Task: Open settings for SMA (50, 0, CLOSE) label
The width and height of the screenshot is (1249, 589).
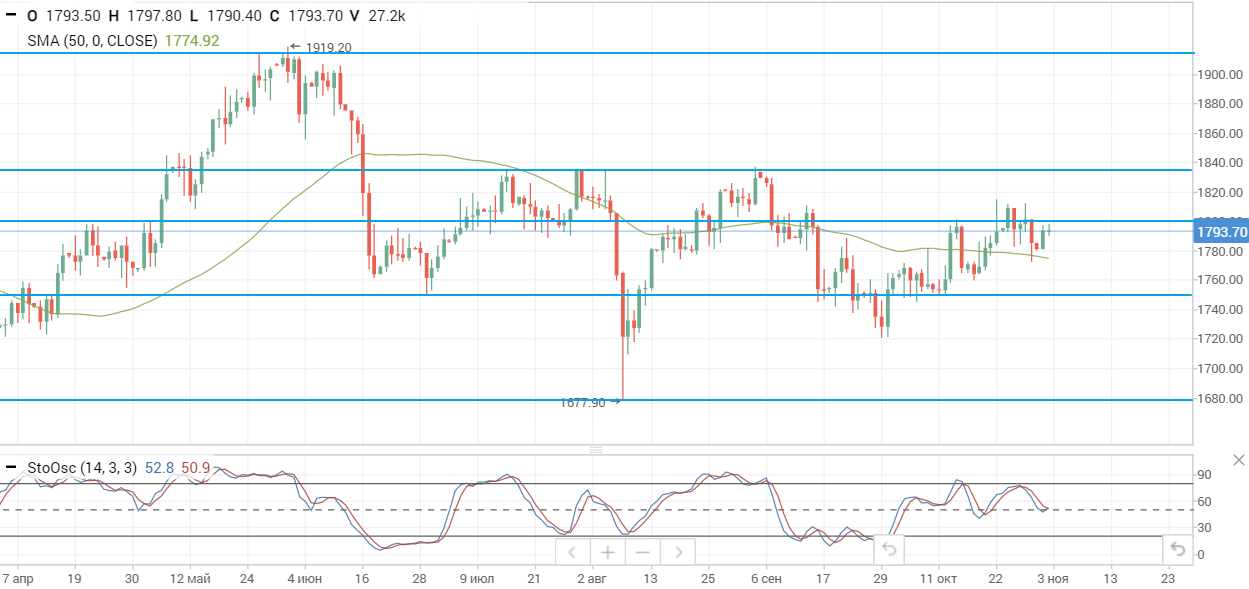Action: click(x=93, y=41)
